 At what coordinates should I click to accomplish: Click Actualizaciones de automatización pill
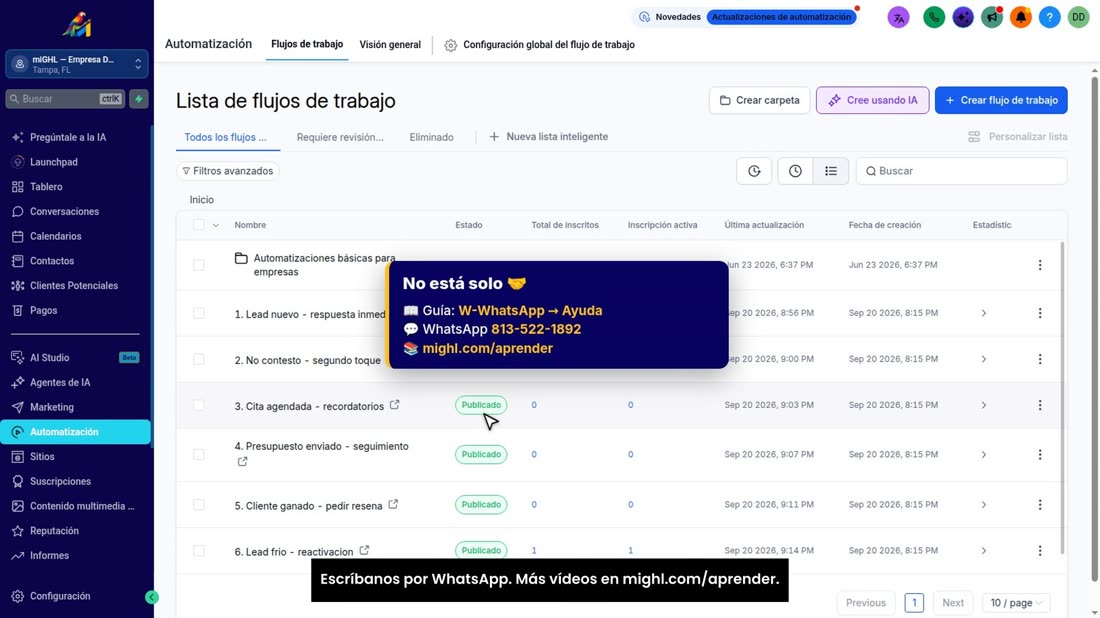point(782,17)
